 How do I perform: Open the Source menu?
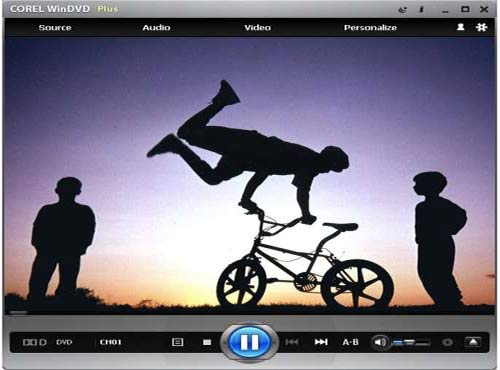point(55,28)
